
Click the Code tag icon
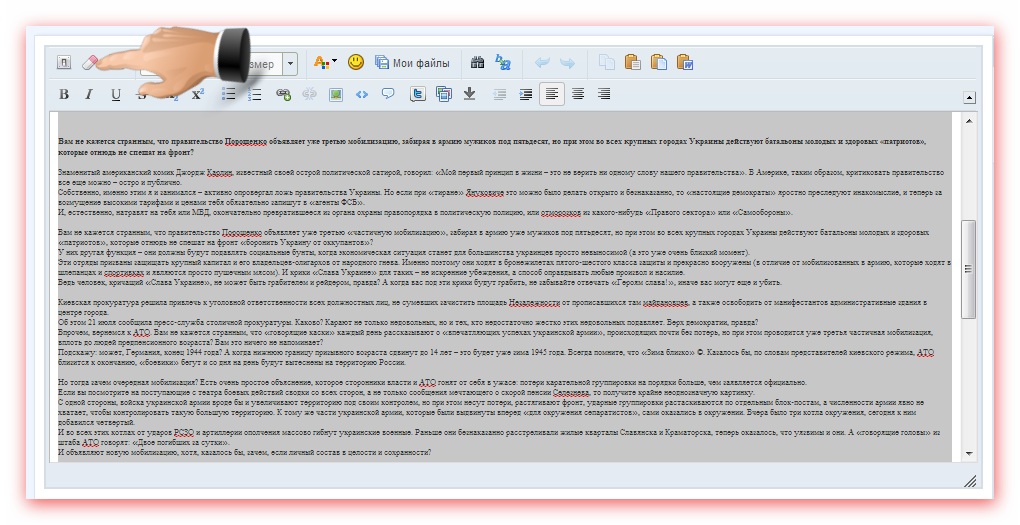coord(362,94)
